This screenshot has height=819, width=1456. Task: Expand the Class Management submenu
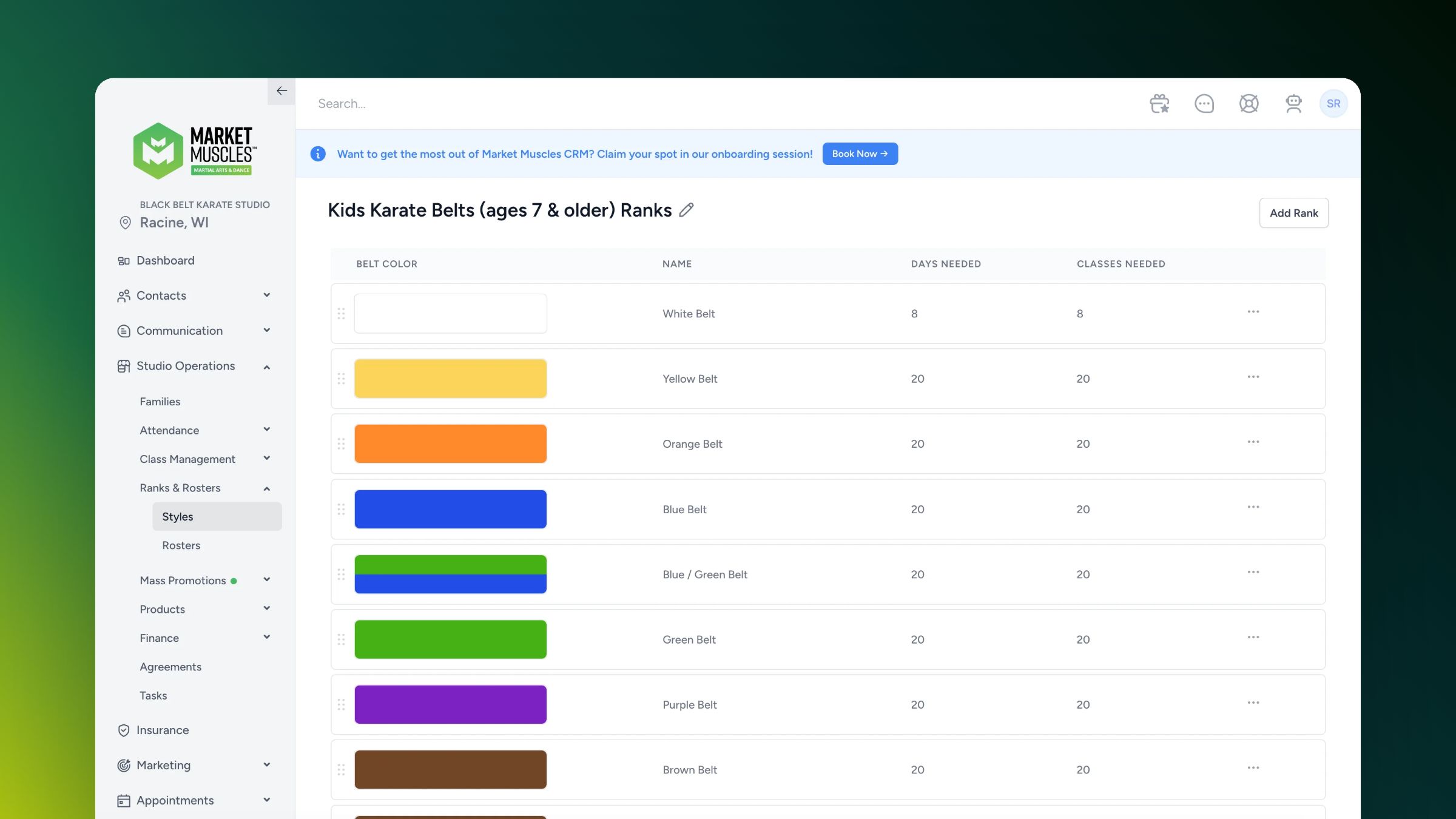(266, 459)
